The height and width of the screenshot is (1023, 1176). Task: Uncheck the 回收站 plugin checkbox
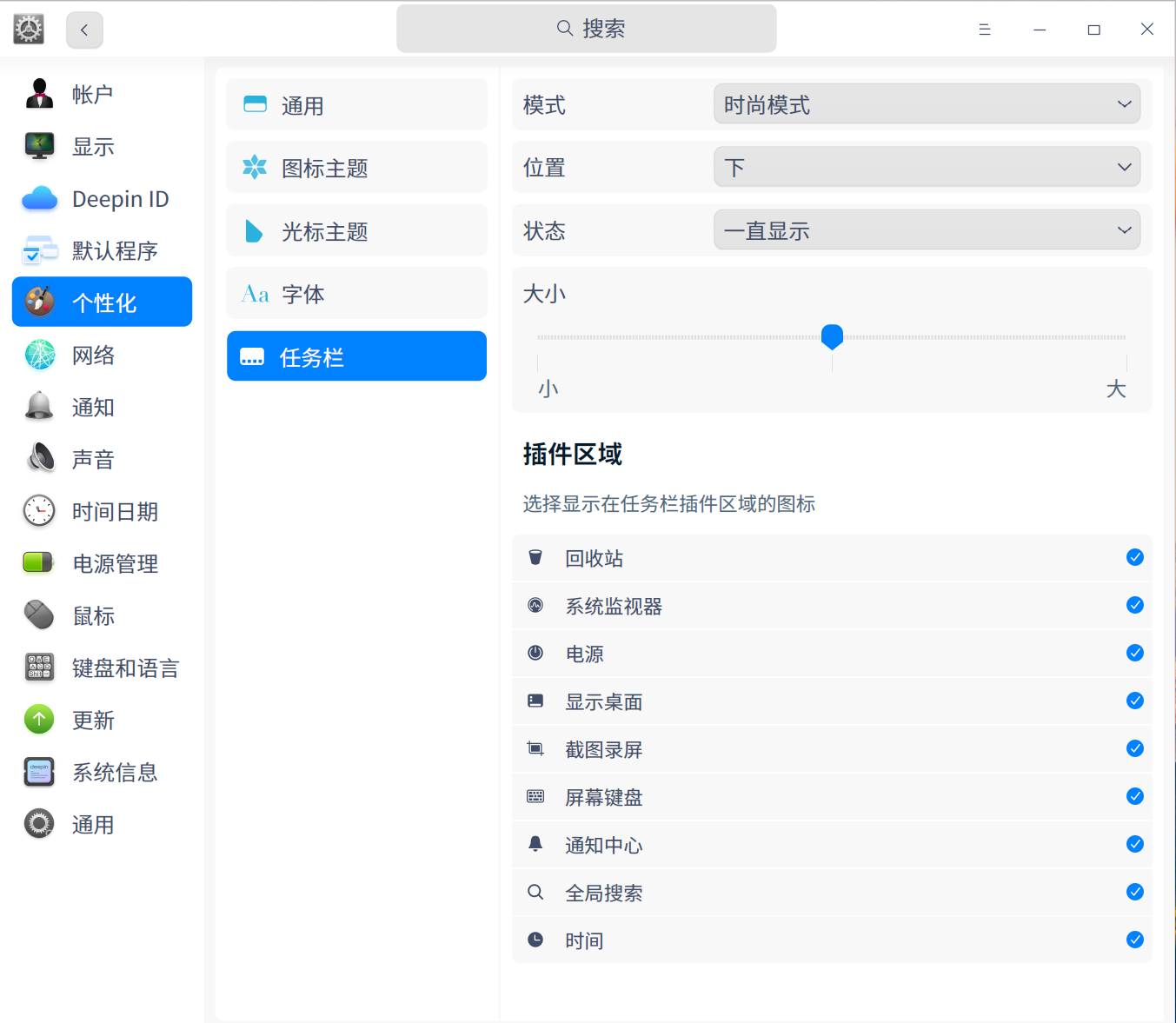pos(1134,558)
